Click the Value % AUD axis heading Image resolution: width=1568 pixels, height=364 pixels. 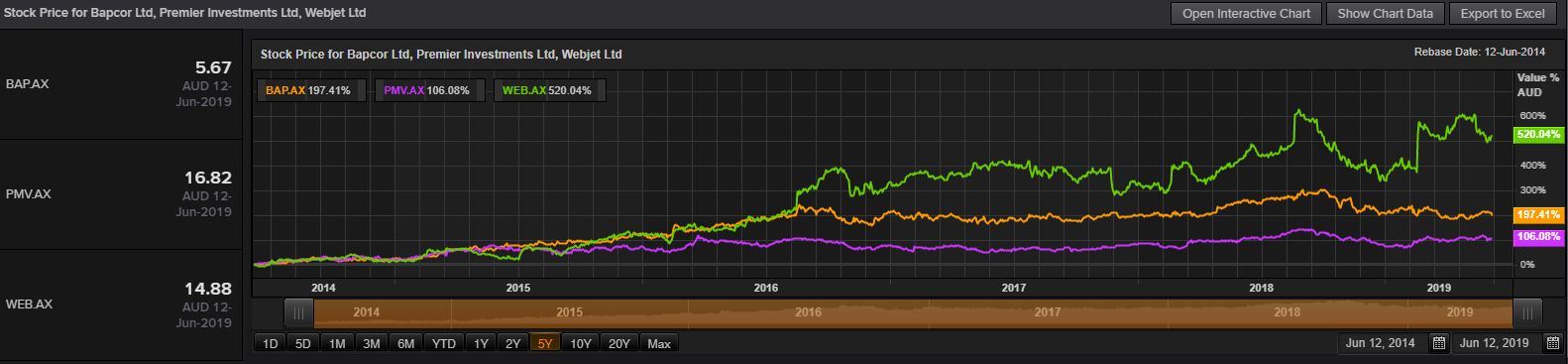point(1537,84)
